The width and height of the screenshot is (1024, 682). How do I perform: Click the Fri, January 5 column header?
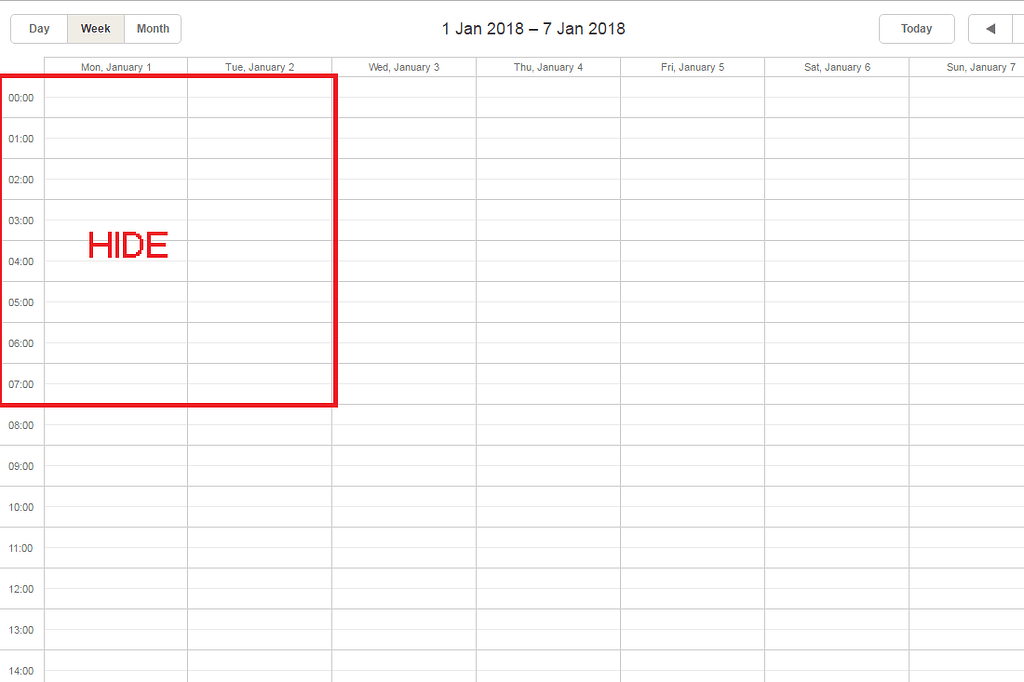pos(693,67)
